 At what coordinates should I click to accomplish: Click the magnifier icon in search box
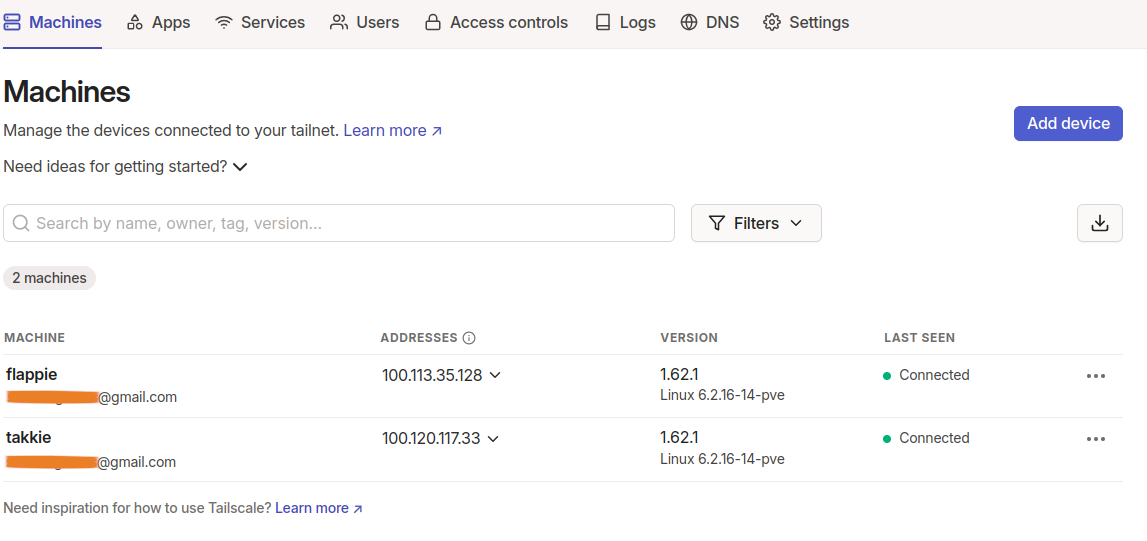click(x=21, y=223)
